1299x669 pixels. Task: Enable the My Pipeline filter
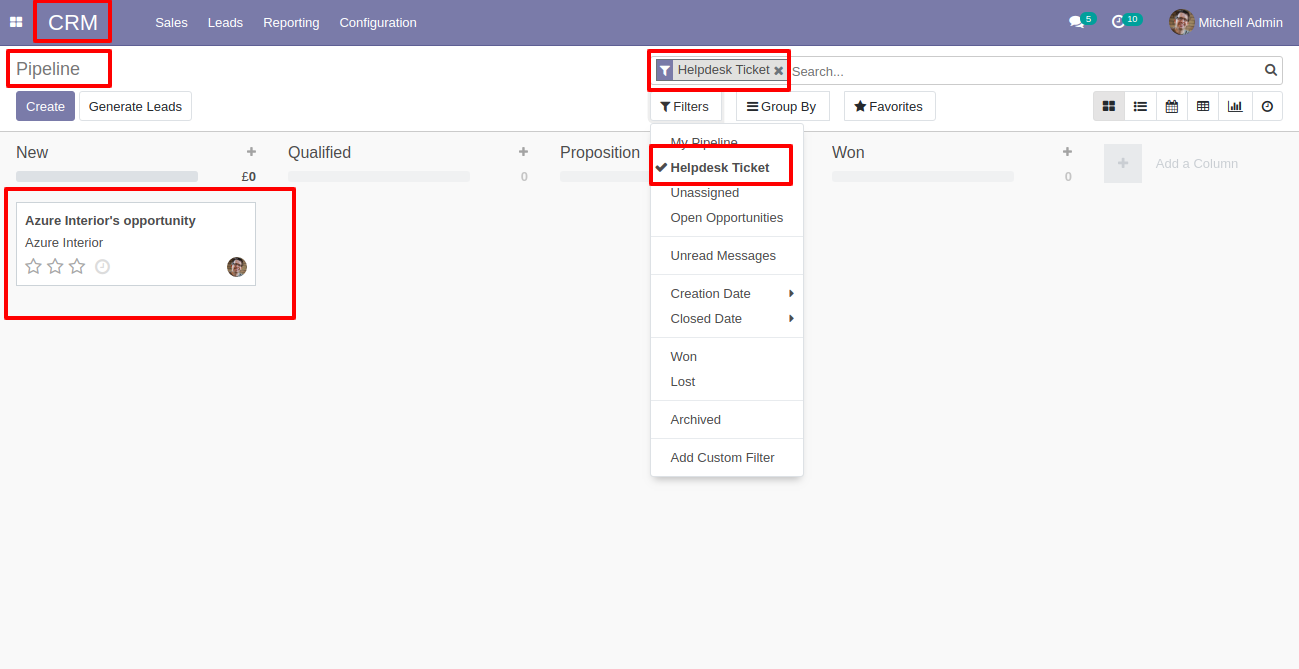(727, 142)
